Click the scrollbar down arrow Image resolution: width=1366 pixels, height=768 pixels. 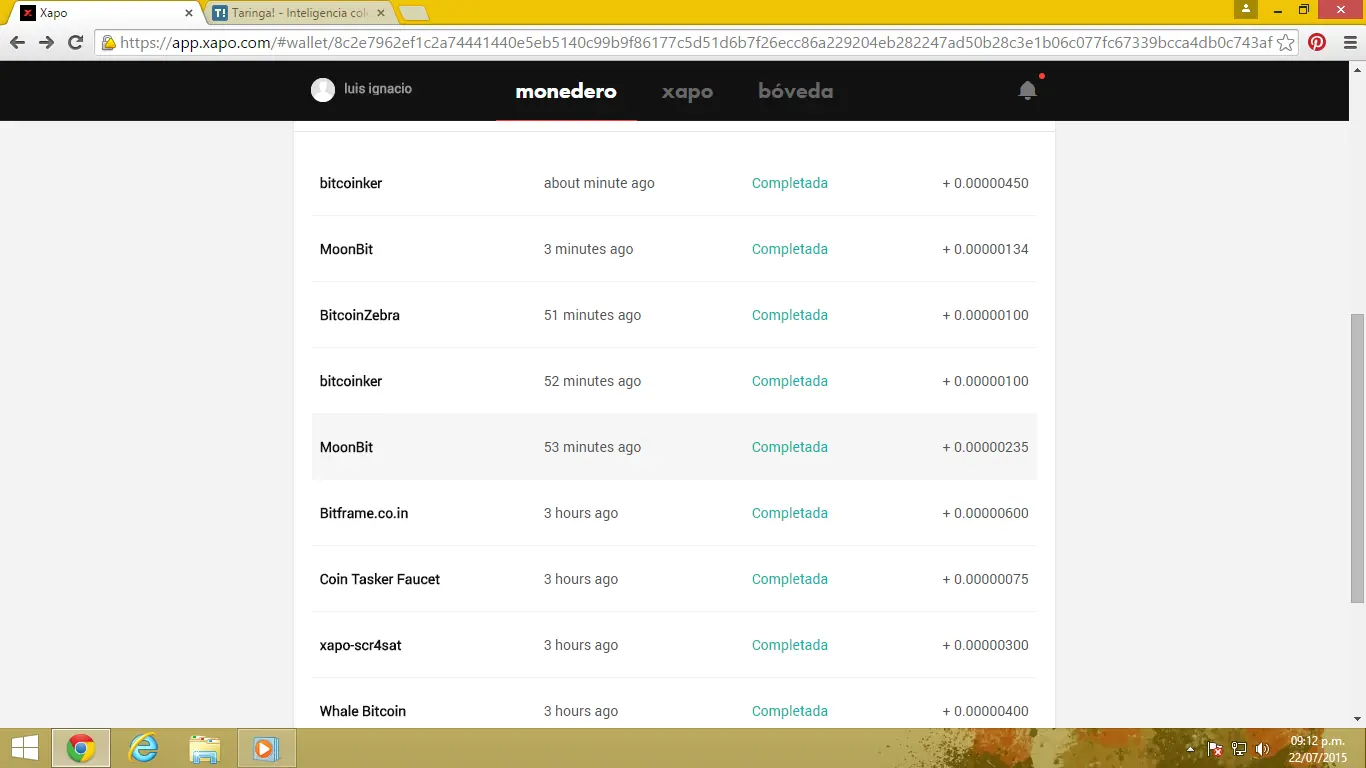pos(1357,718)
